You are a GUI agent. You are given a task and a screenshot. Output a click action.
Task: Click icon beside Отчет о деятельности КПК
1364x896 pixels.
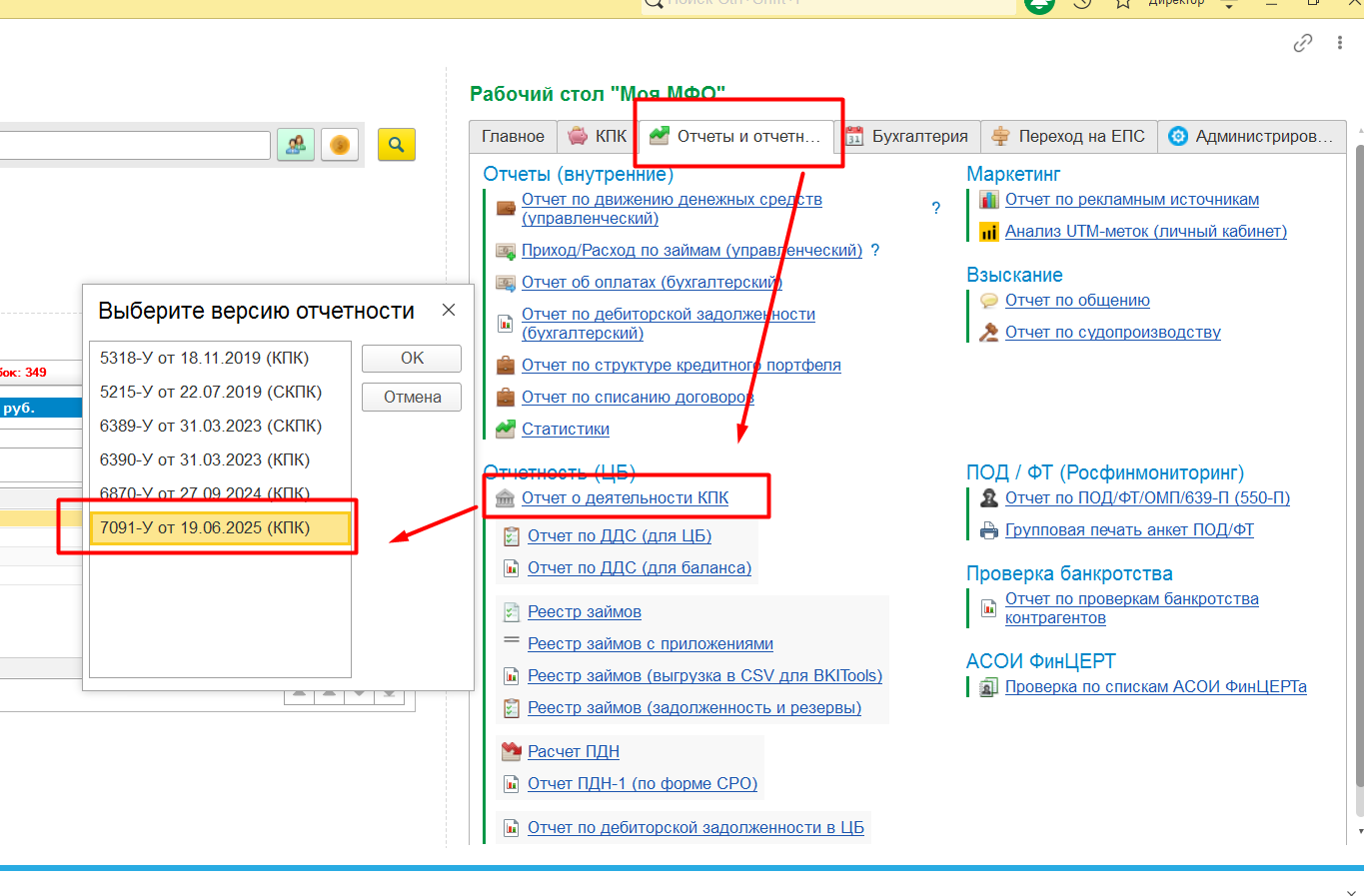pos(506,498)
